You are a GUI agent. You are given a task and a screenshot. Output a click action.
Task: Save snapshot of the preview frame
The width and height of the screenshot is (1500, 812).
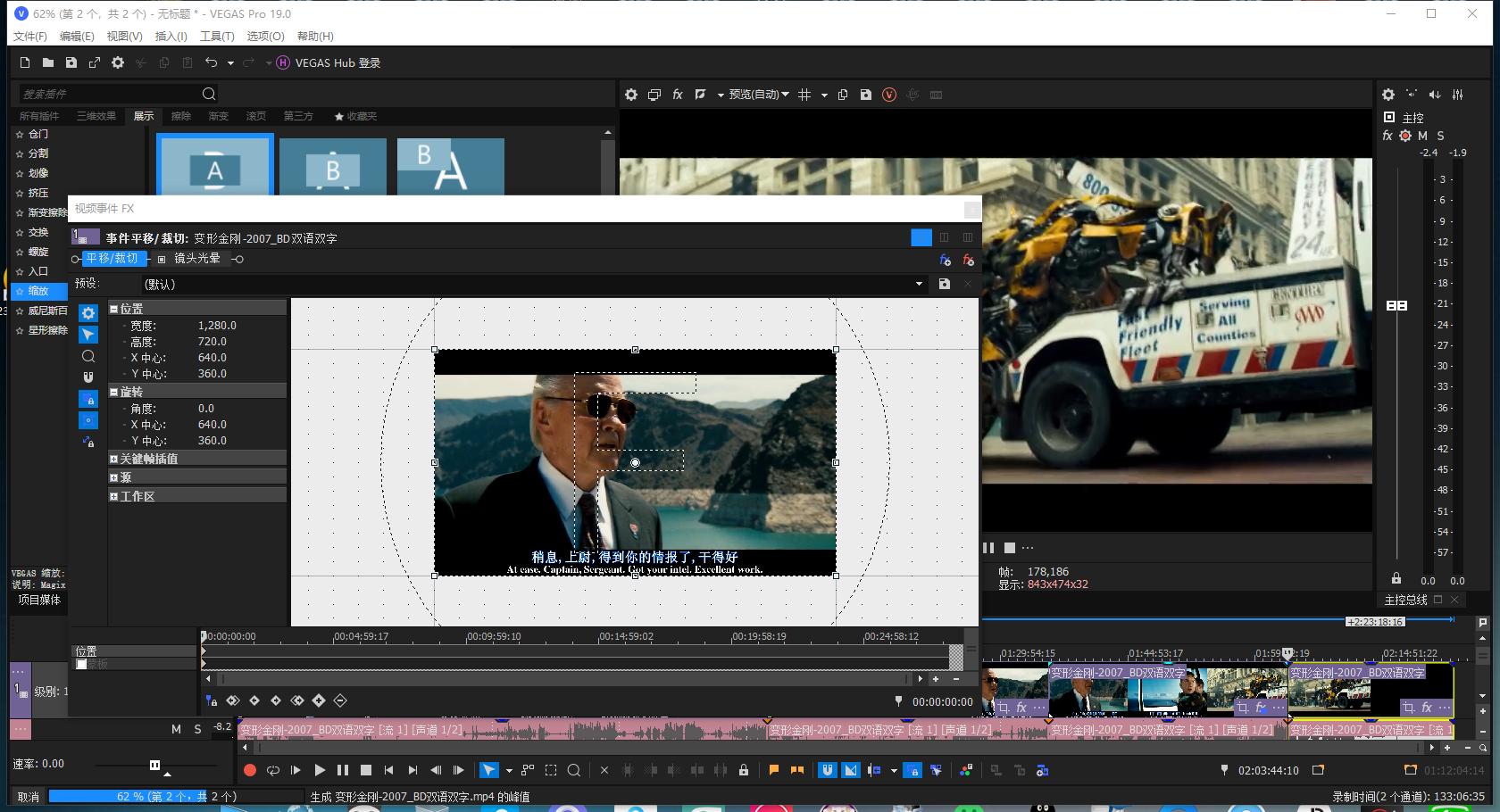(x=865, y=95)
